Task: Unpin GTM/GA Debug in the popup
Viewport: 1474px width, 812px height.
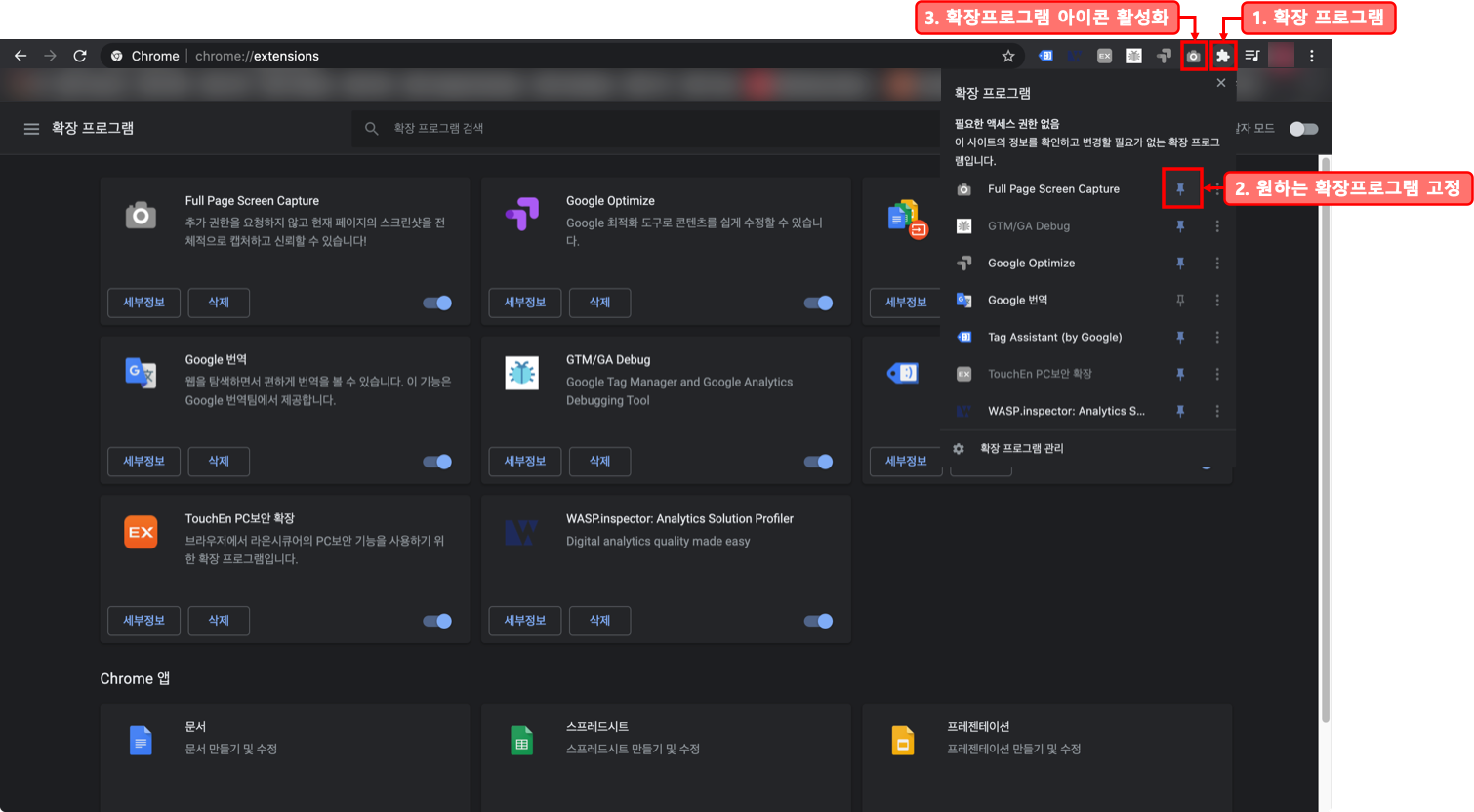Action: (1180, 226)
